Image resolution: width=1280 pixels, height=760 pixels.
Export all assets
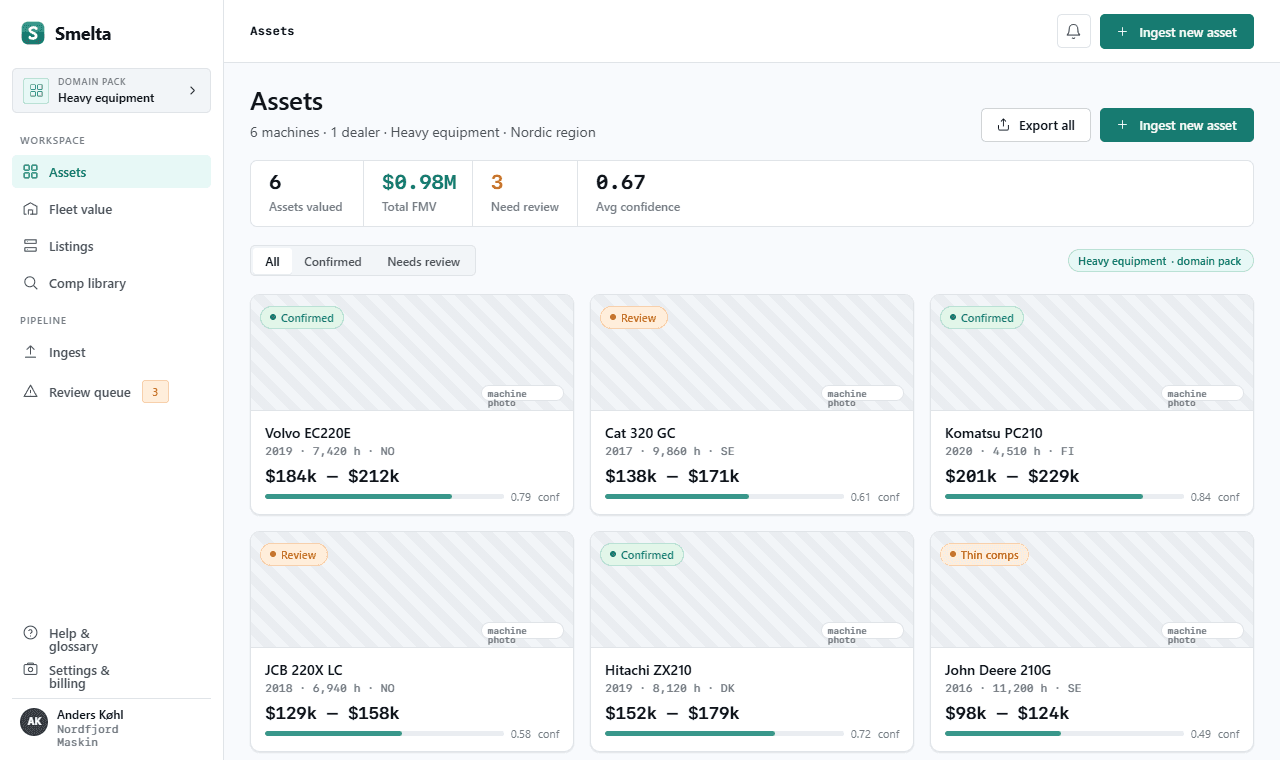[1036, 125]
